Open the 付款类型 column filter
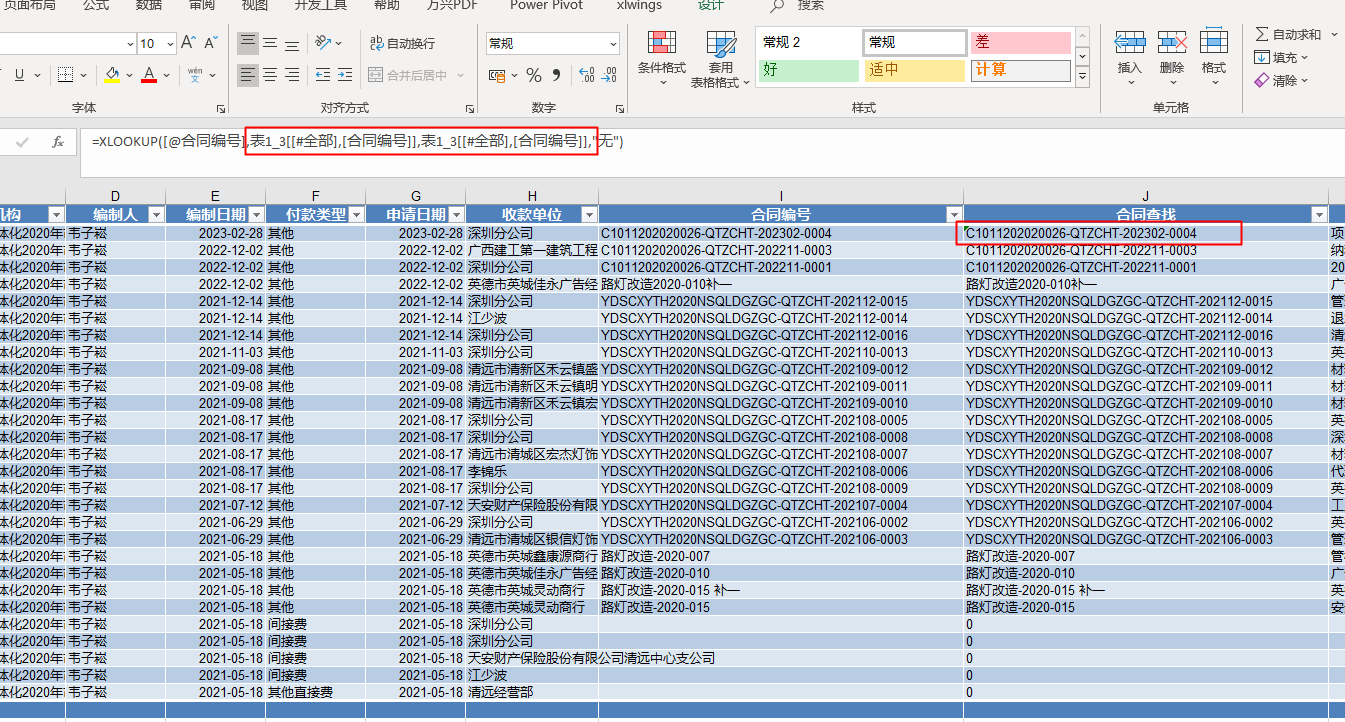This screenshot has width=1345, height=722. pyautogui.click(x=355, y=214)
